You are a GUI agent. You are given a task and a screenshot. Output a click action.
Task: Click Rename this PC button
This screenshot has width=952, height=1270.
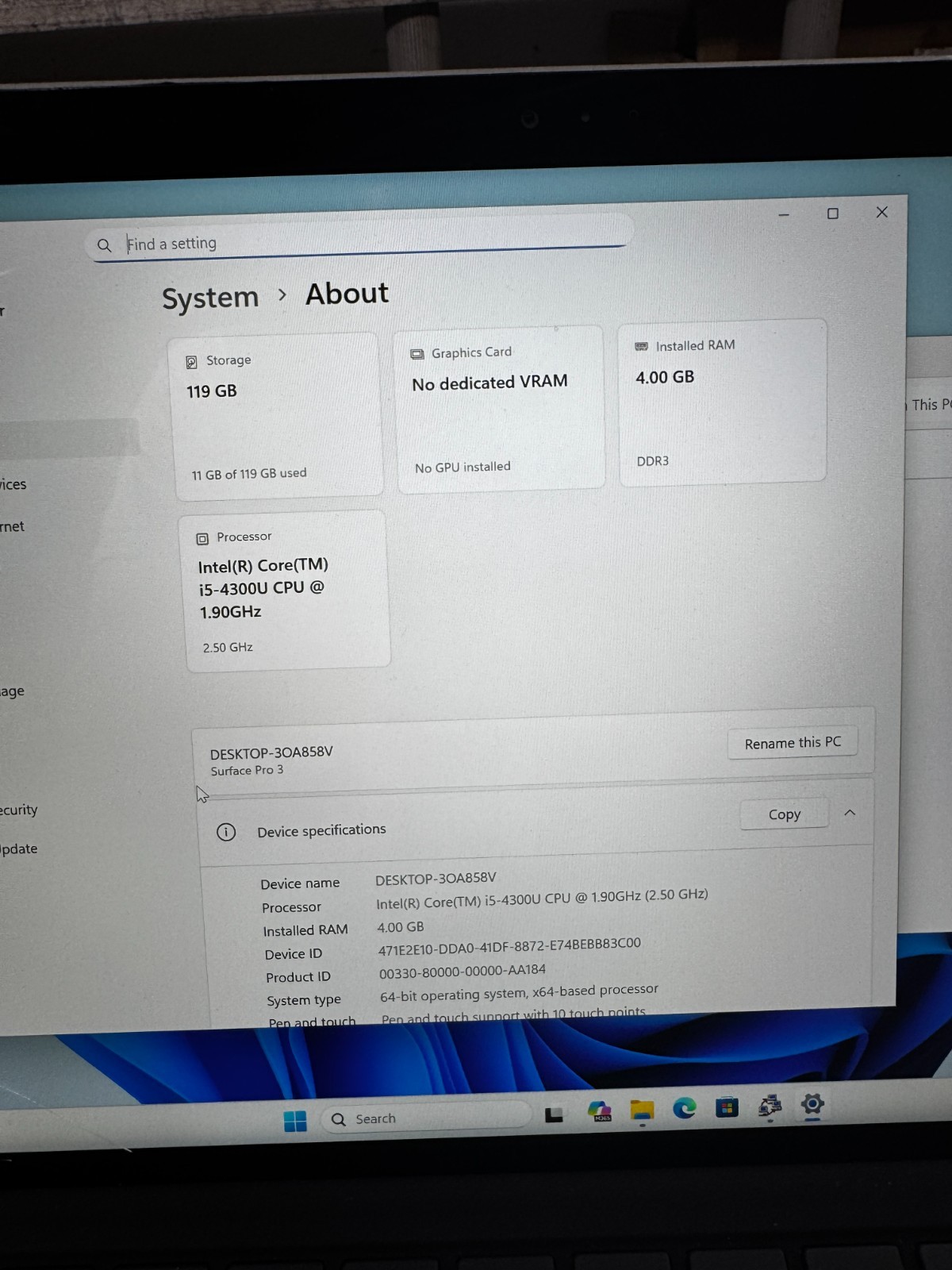click(793, 743)
